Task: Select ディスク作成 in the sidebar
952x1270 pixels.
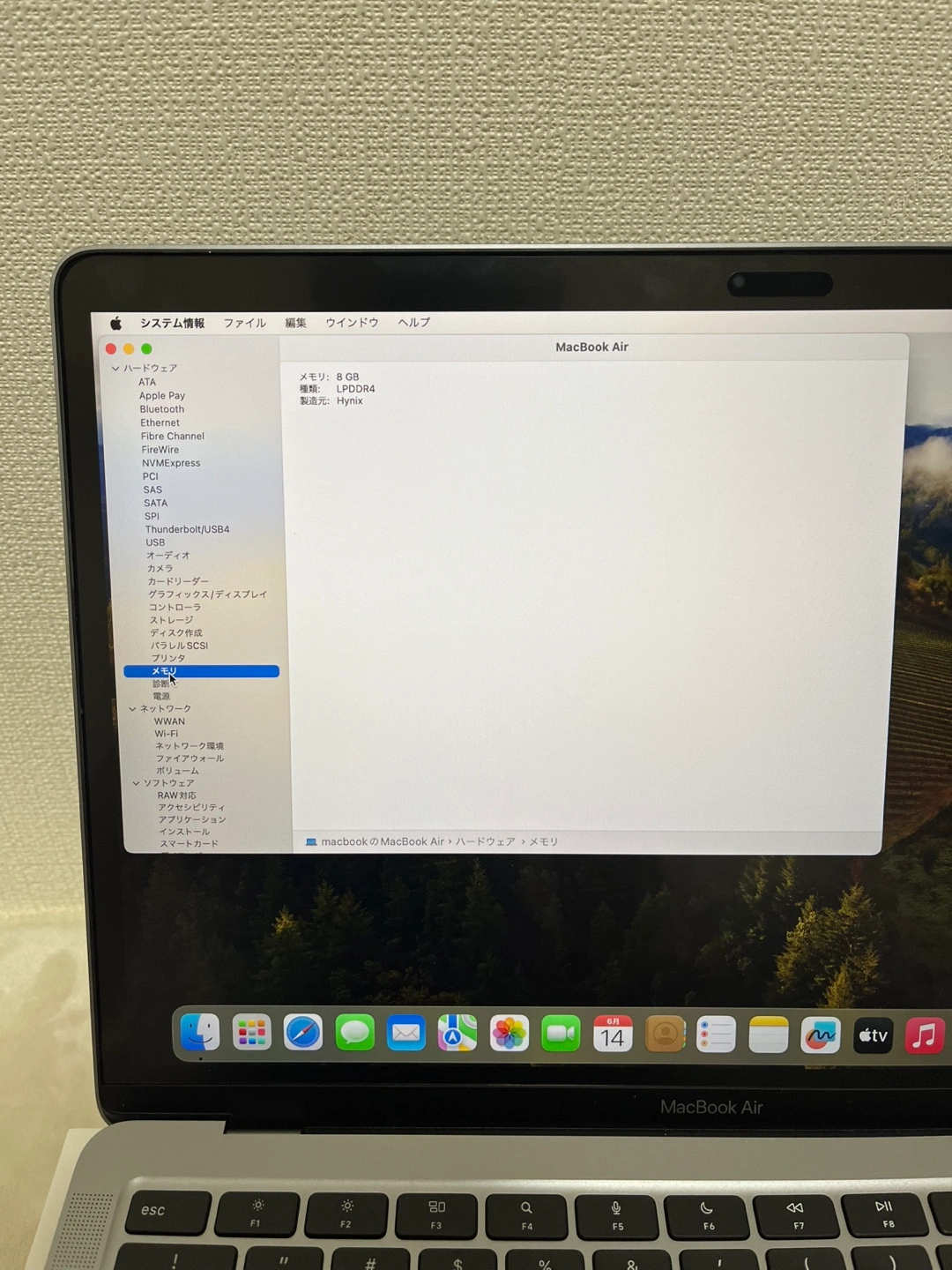Action: coord(176,632)
